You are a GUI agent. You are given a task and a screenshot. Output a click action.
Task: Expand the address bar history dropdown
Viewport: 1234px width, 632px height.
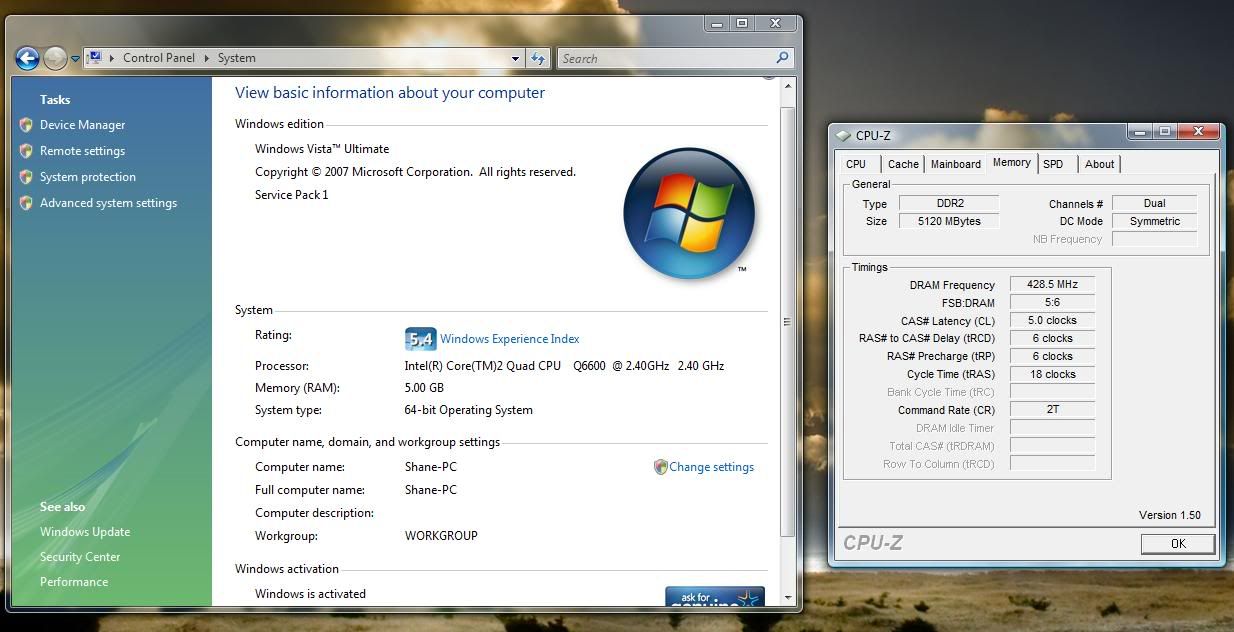[515, 59]
